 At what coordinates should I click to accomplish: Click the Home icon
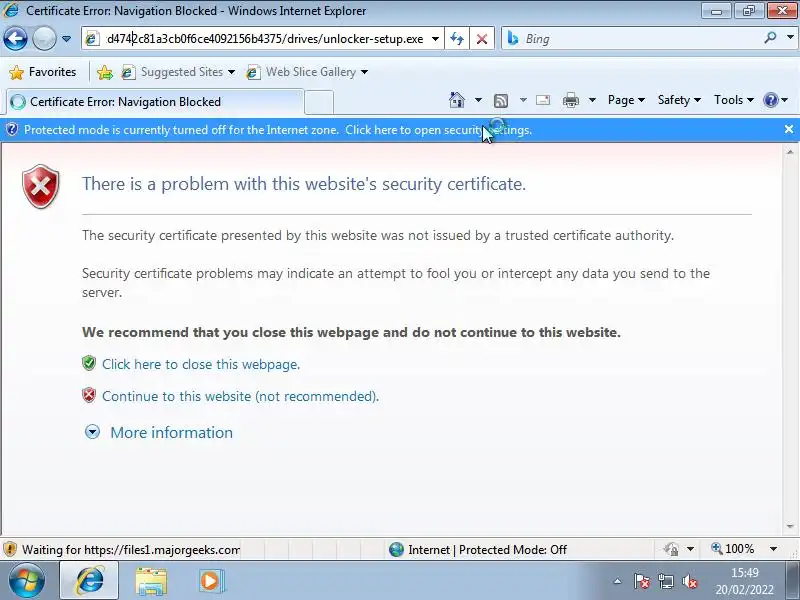point(457,99)
